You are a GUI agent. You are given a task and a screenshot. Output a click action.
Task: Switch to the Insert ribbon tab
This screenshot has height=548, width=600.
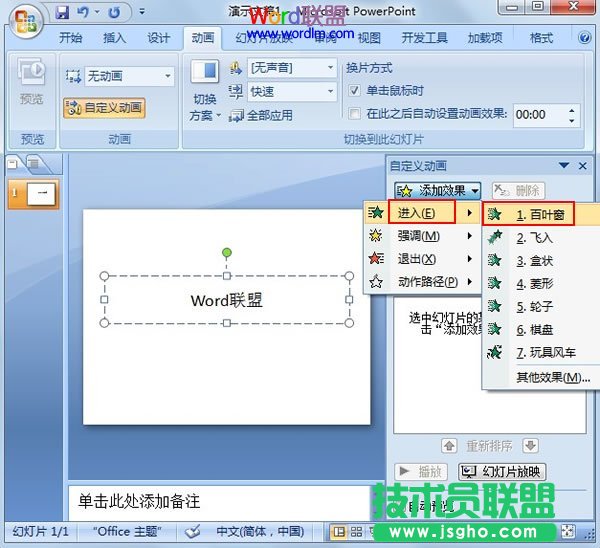[114, 39]
